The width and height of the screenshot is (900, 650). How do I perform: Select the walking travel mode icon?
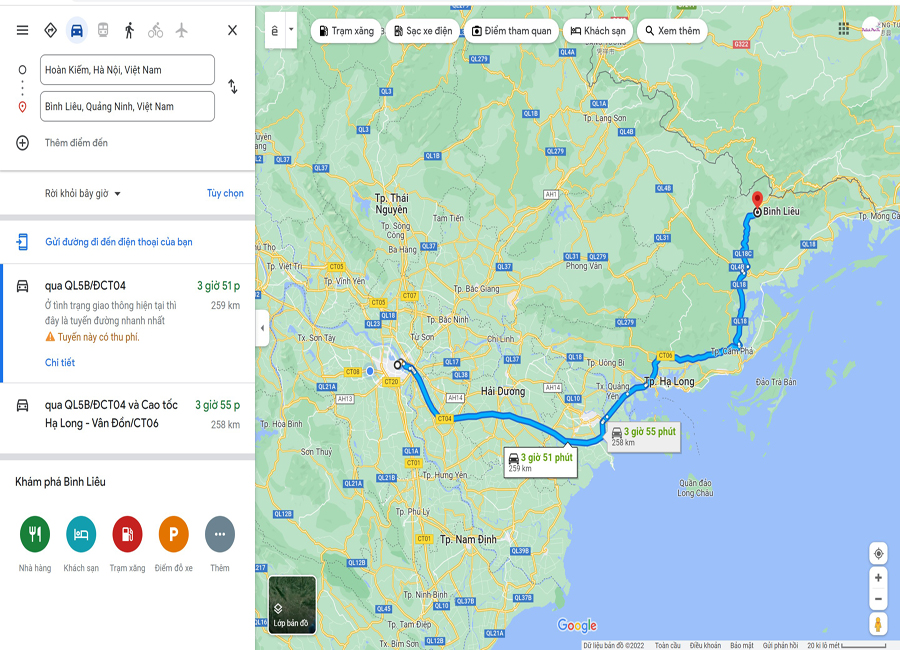pos(129,30)
